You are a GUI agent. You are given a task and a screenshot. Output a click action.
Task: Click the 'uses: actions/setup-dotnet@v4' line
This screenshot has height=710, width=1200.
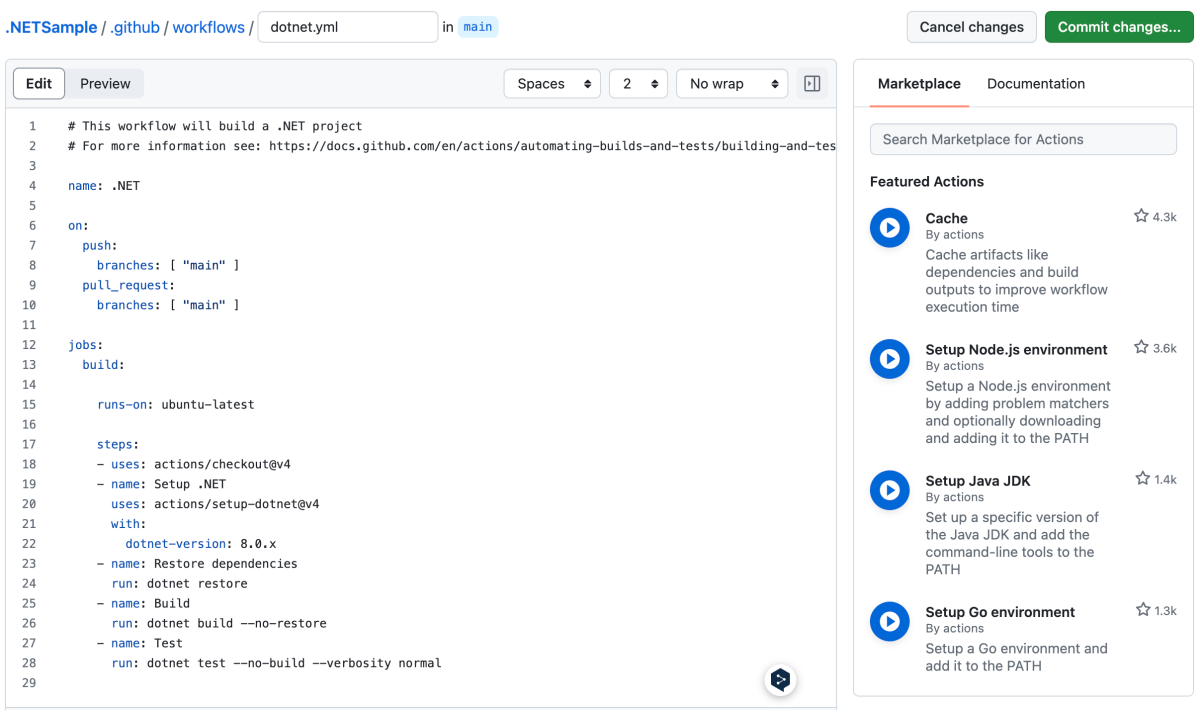tap(215, 504)
